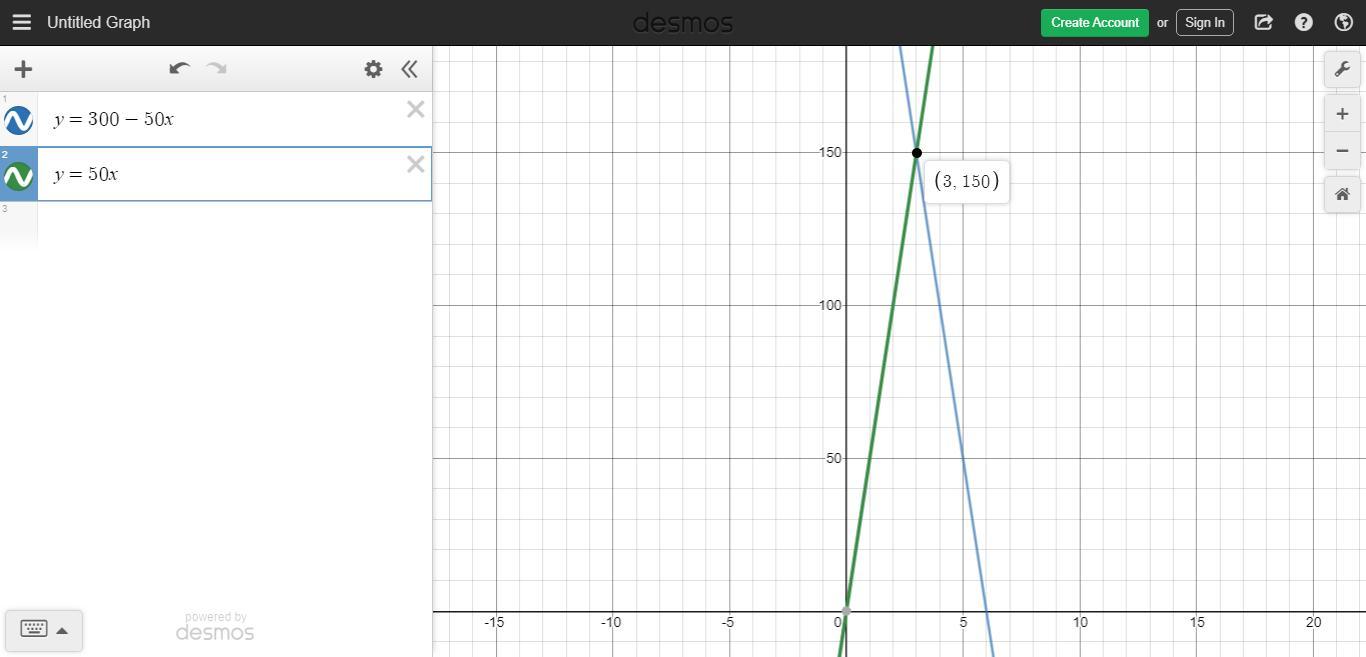1366x657 pixels.
Task: Undo the last action
Action: click(x=180, y=69)
